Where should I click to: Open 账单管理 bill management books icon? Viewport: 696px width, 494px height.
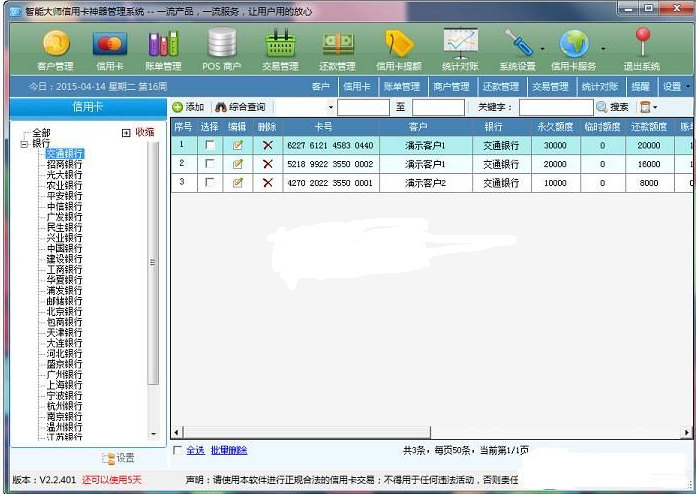(163, 43)
